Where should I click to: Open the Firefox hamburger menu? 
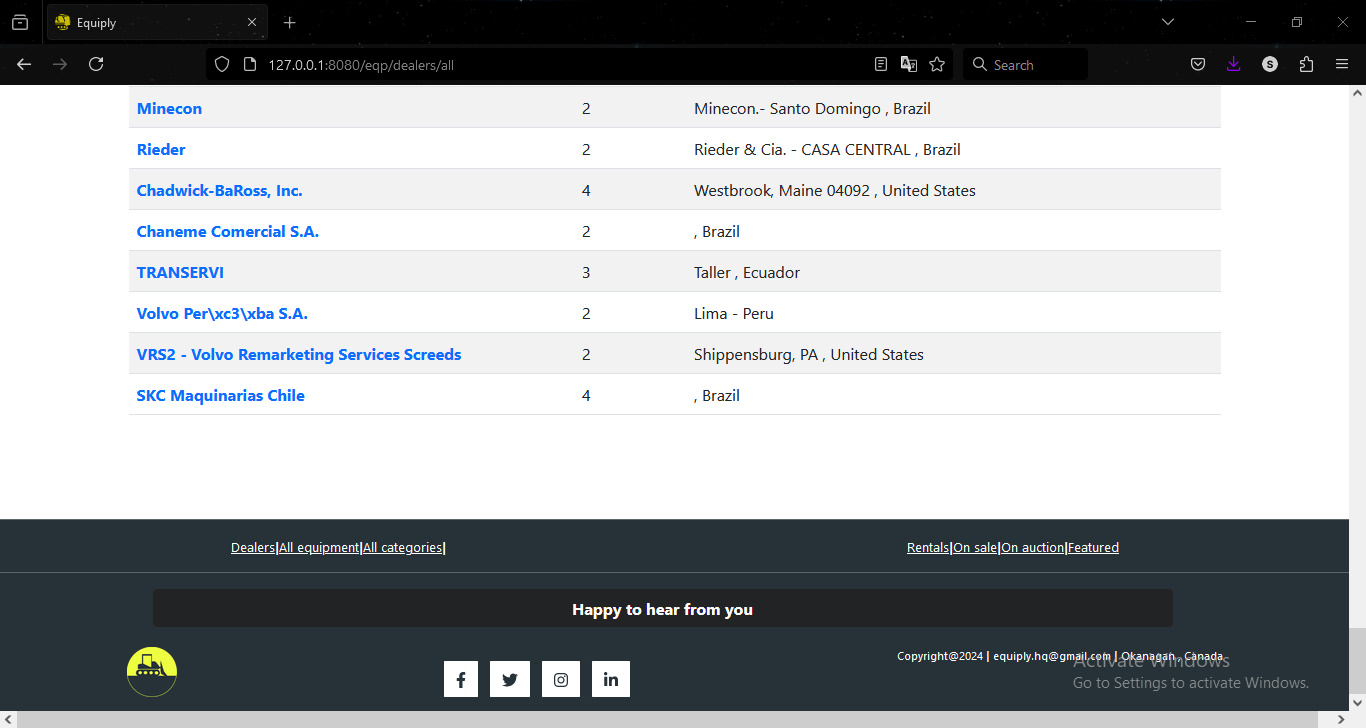1342,64
